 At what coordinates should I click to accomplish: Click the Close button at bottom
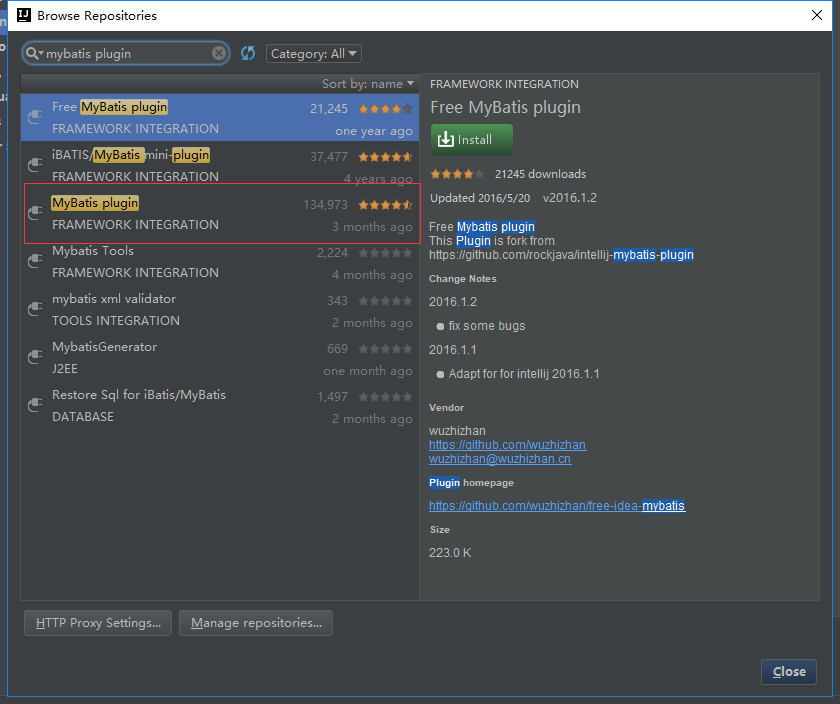point(789,671)
